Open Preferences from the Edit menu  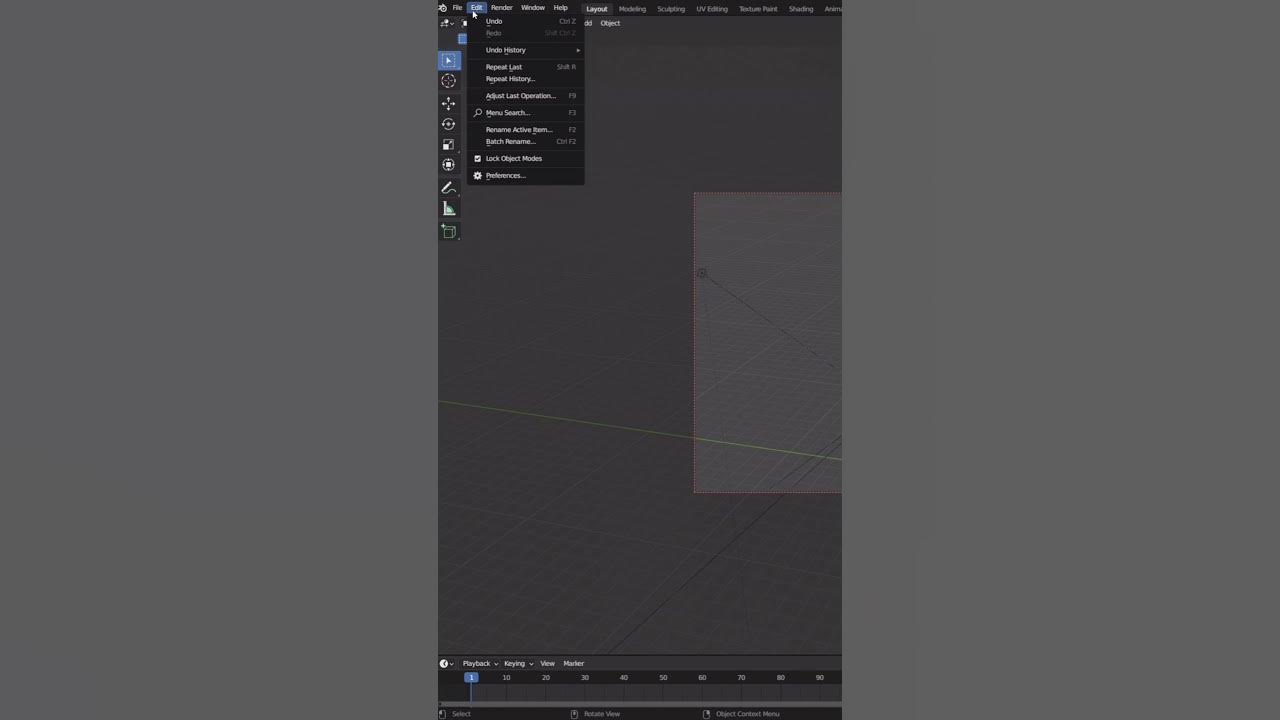coord(526,176)
